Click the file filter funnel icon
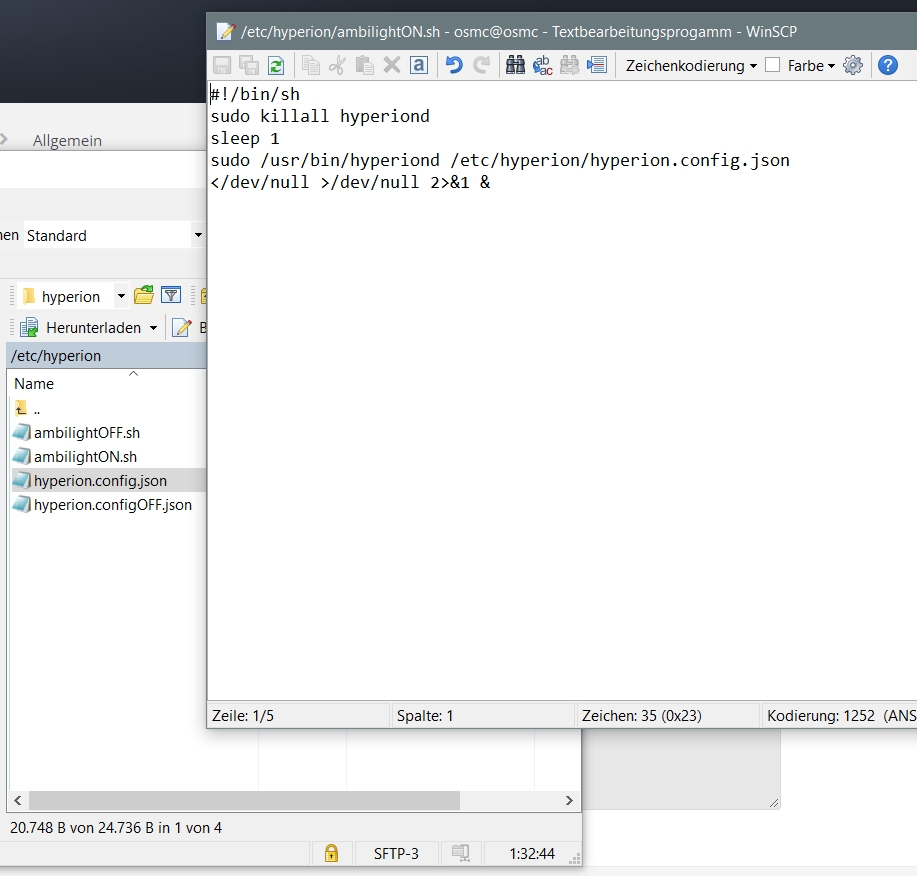This screenshot has height=876, width=917. click(x=171, y=295)
